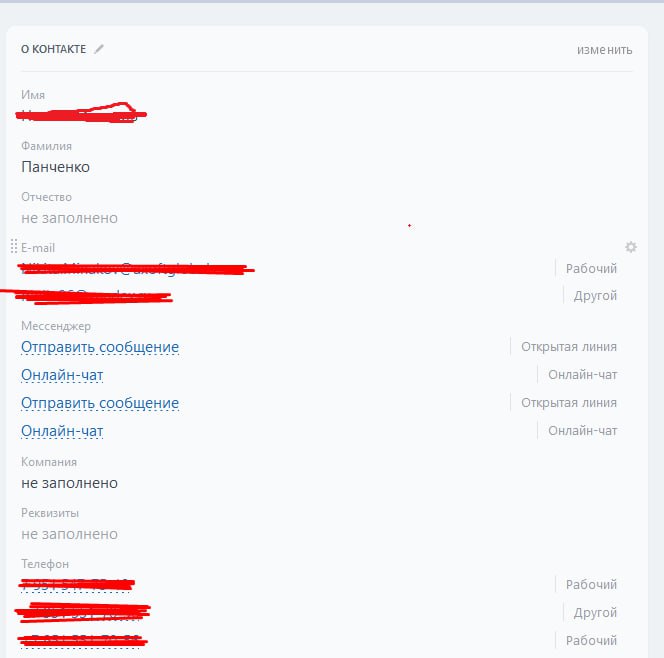Select the Фамилия value Панченко

pyautogui.click(x=55, y=167)
